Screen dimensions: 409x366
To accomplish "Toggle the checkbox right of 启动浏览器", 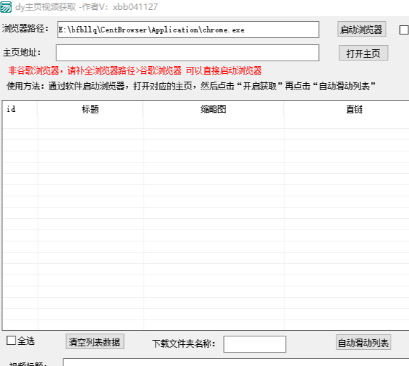I will click(x=404, y=30).
